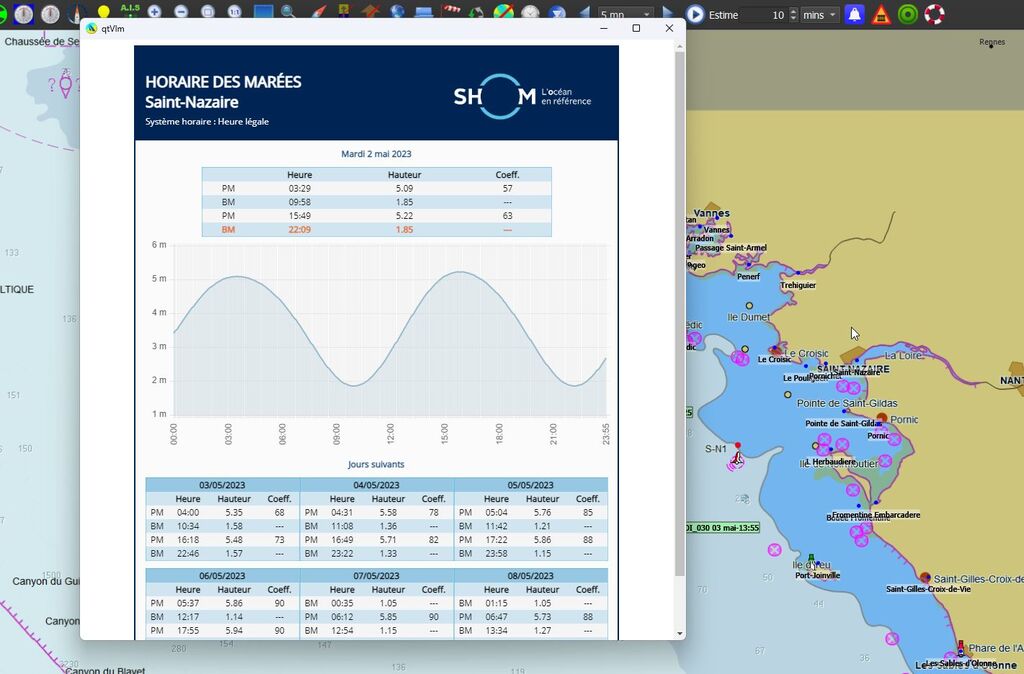Click the red warning triangle icon
1024x674 pixels.
[x=881, y=14]
